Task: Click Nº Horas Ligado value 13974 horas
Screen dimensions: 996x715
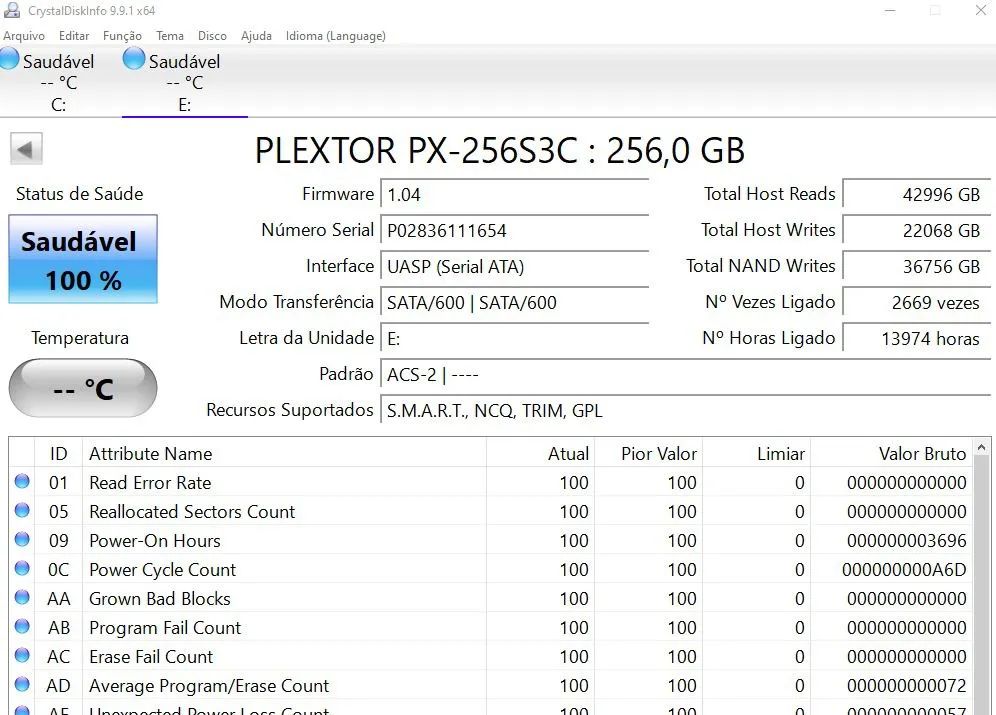Action: click(x=916, y=338)
